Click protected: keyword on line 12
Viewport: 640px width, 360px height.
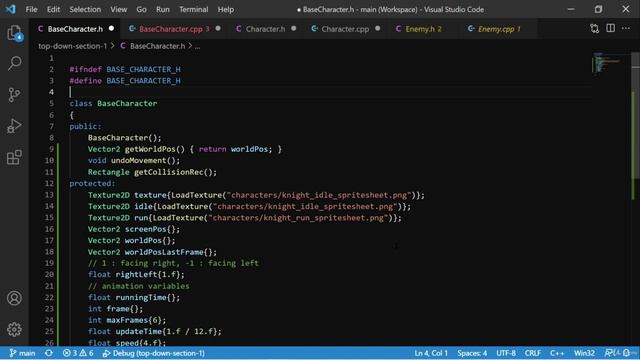[x=92, y=183]
